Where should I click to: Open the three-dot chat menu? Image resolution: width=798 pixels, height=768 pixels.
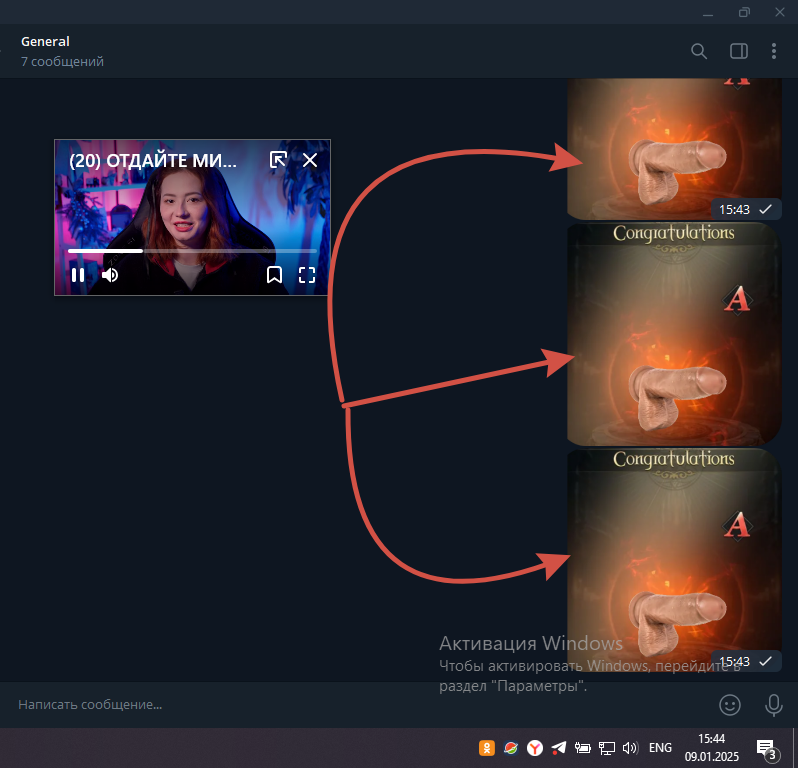[774, 51]
